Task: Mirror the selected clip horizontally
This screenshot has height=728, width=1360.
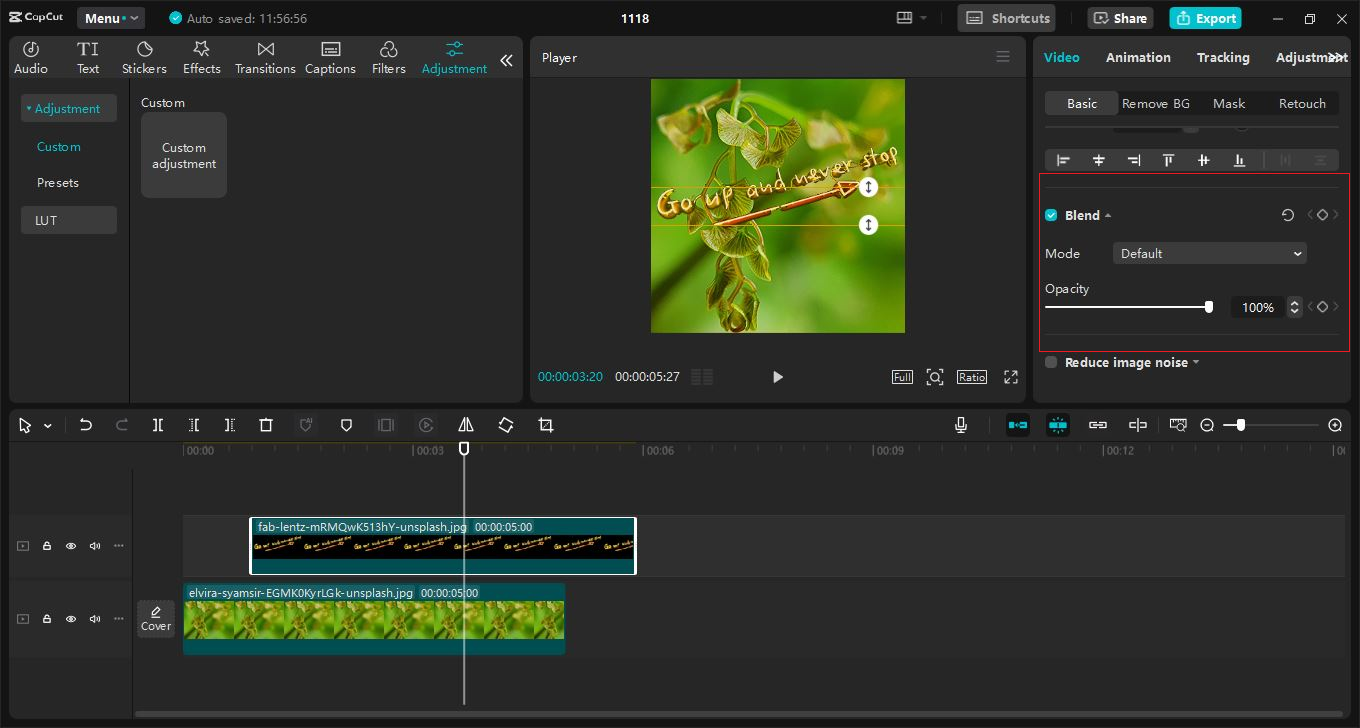Action: tap(466, 425)
